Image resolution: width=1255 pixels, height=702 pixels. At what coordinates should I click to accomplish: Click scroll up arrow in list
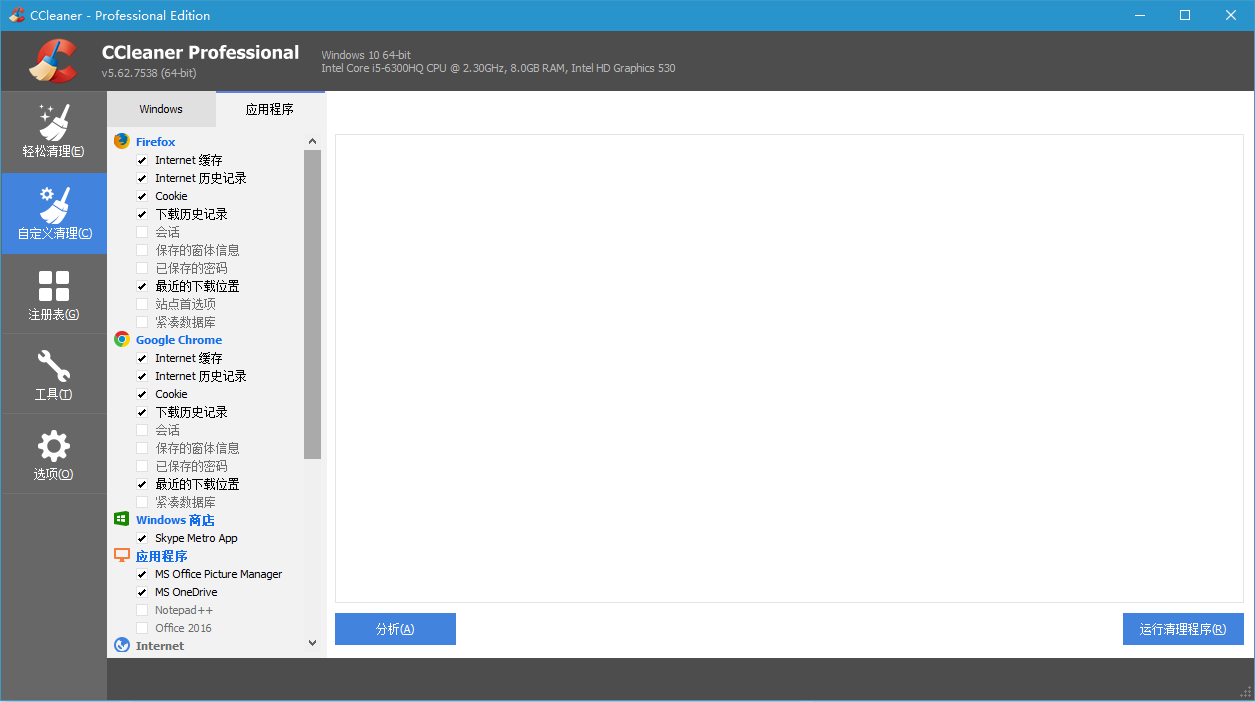(x=312, y=141)
